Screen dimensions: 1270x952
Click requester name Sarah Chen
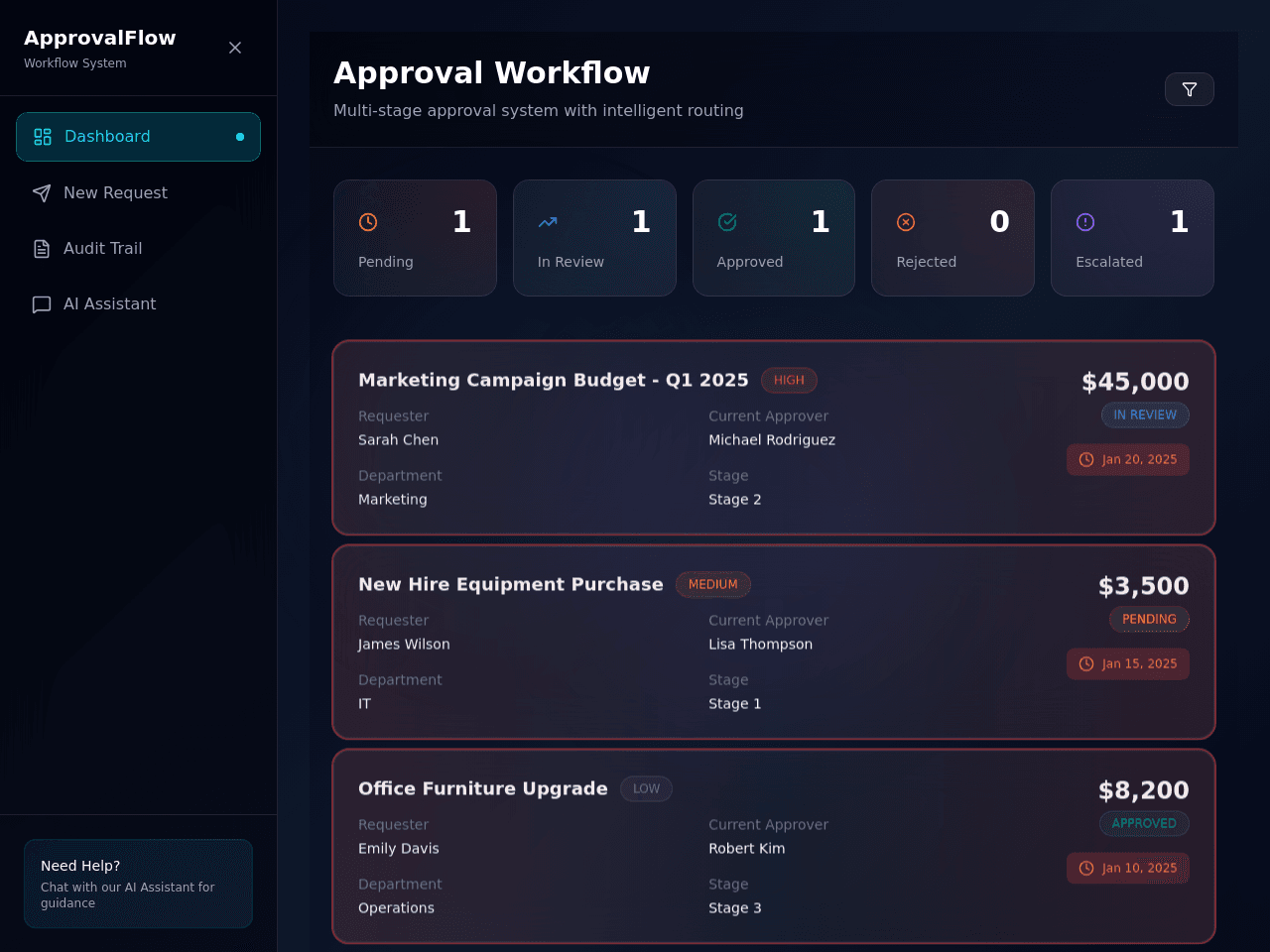[398, 440]
